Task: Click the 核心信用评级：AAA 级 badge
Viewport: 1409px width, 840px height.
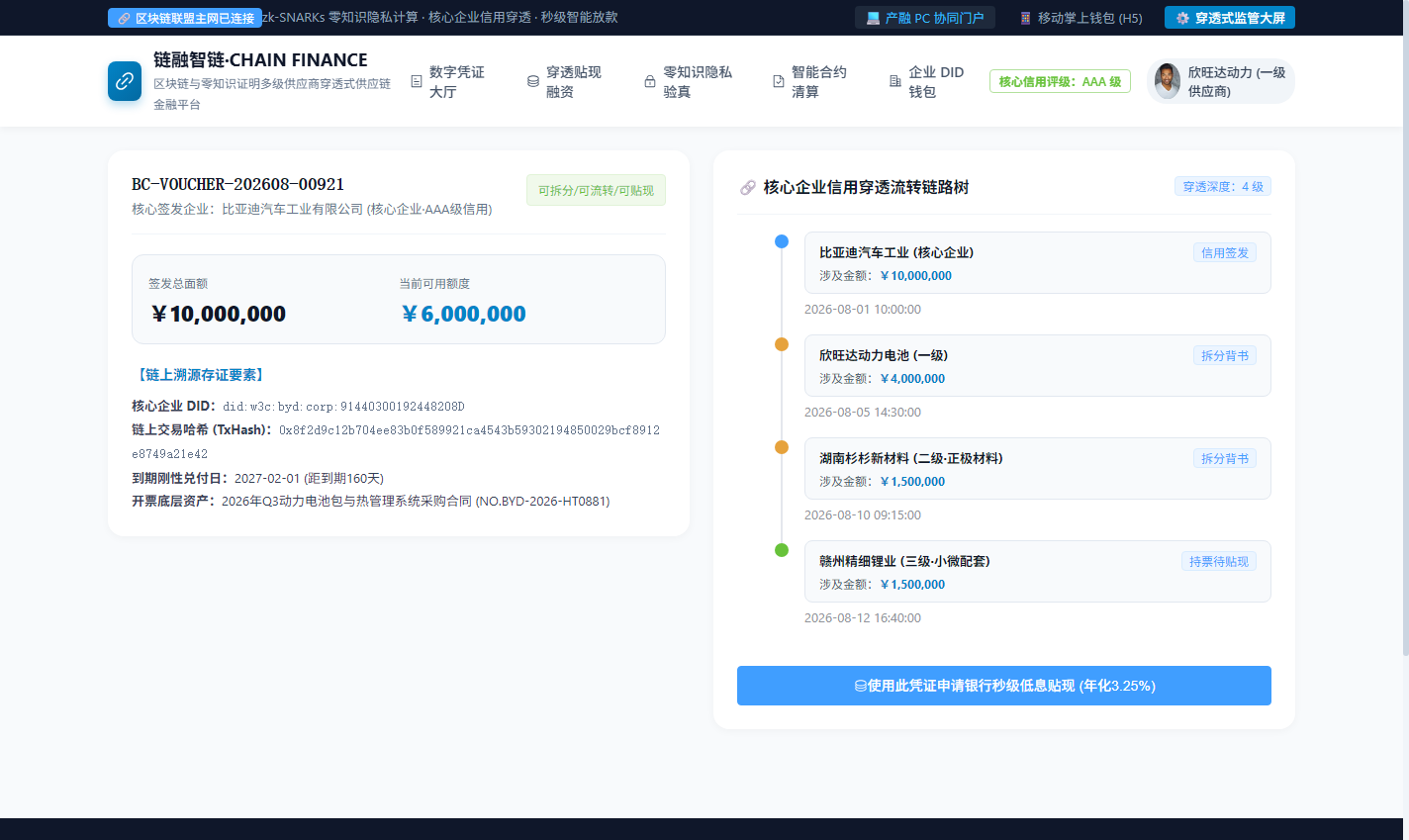Action: point(1060,81)
